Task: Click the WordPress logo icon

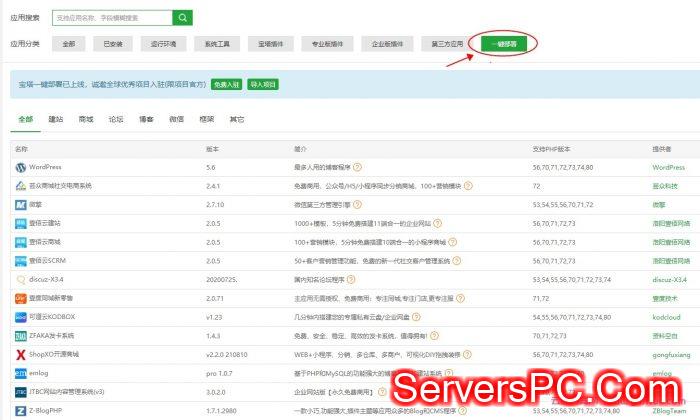Action: click(20, 168)
